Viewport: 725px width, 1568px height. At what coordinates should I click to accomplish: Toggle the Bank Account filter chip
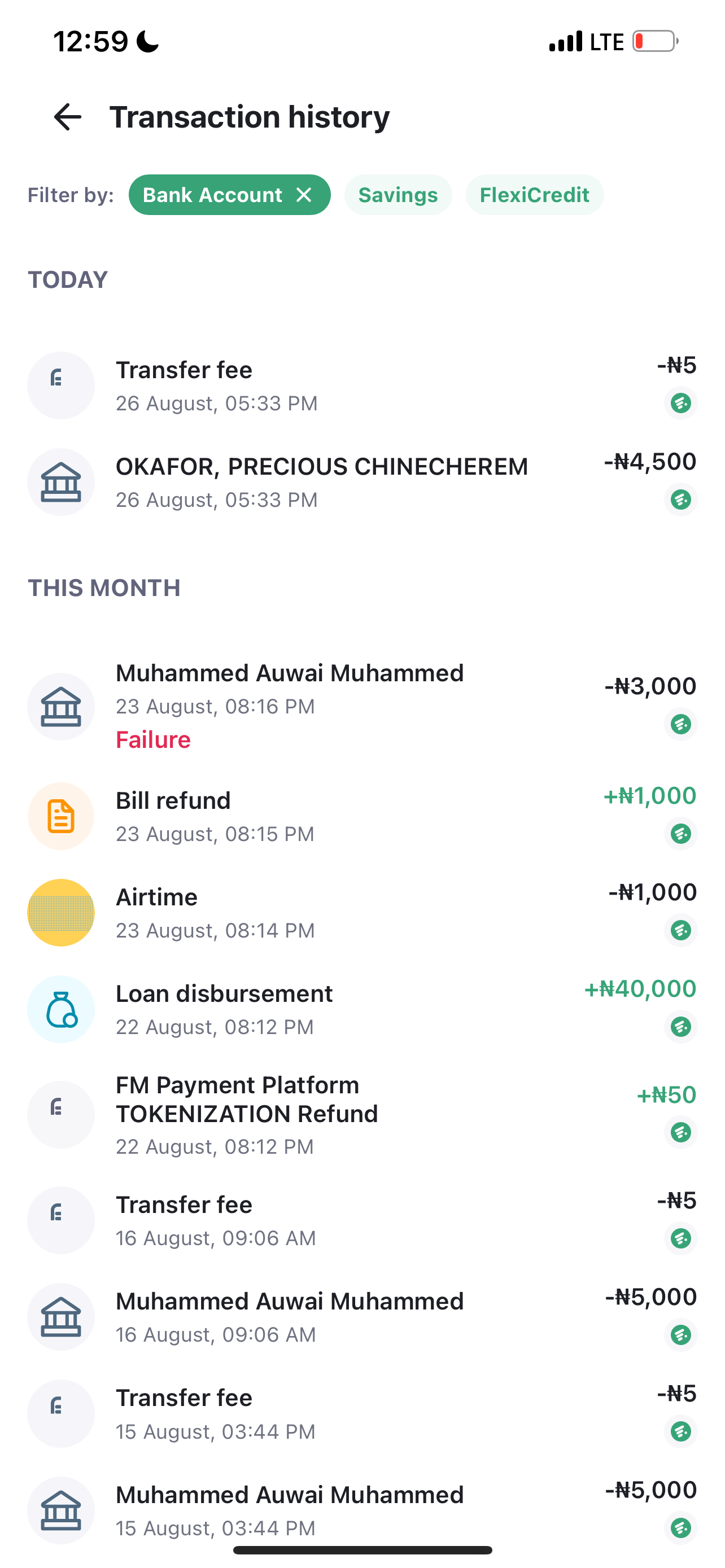pos(212,195)
